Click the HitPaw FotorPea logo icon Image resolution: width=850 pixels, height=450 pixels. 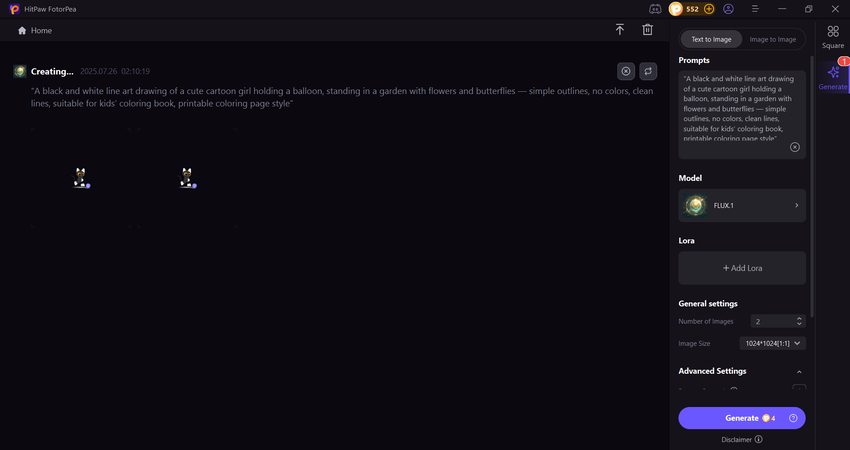click(x=15, y=9)
